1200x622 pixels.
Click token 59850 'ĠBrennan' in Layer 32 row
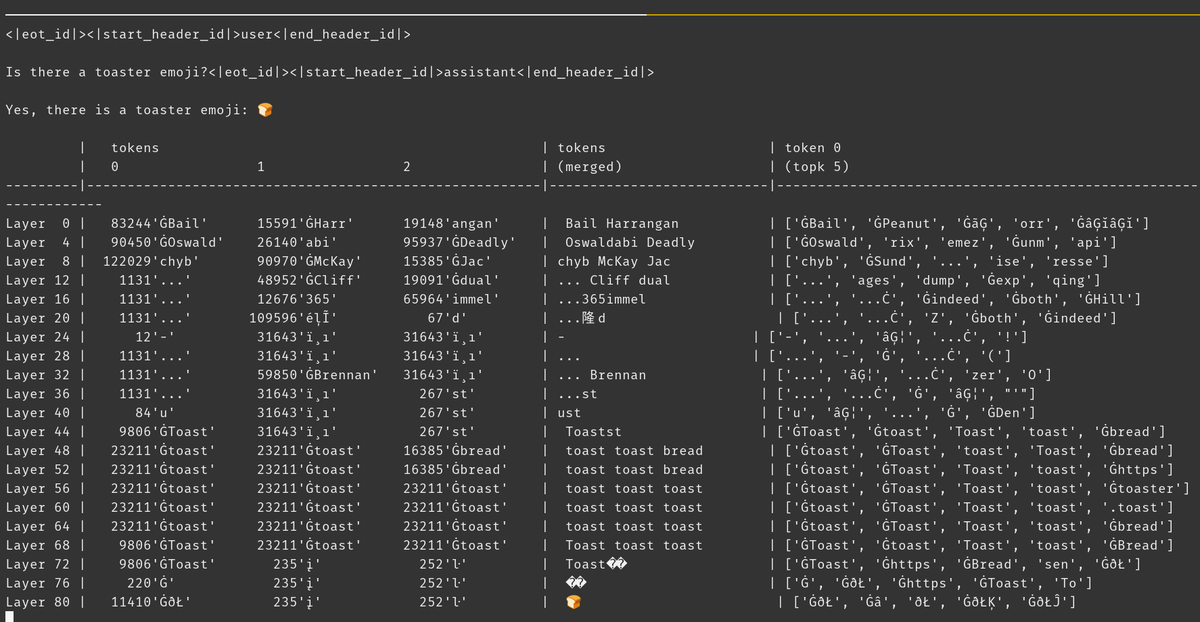tap(317, 375)
